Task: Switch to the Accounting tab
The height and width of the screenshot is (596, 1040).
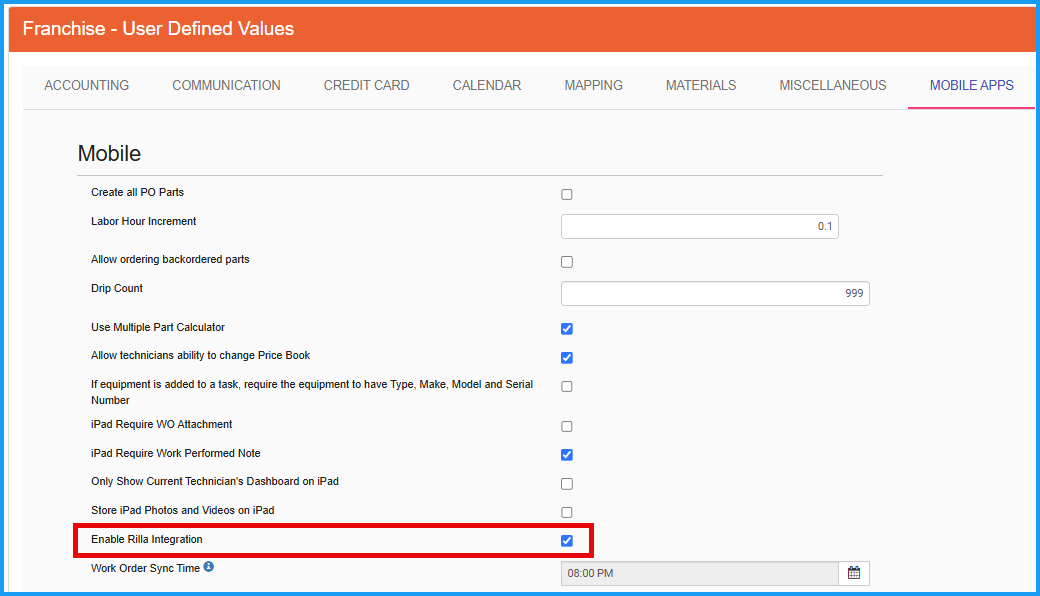Action: [87, 86]
